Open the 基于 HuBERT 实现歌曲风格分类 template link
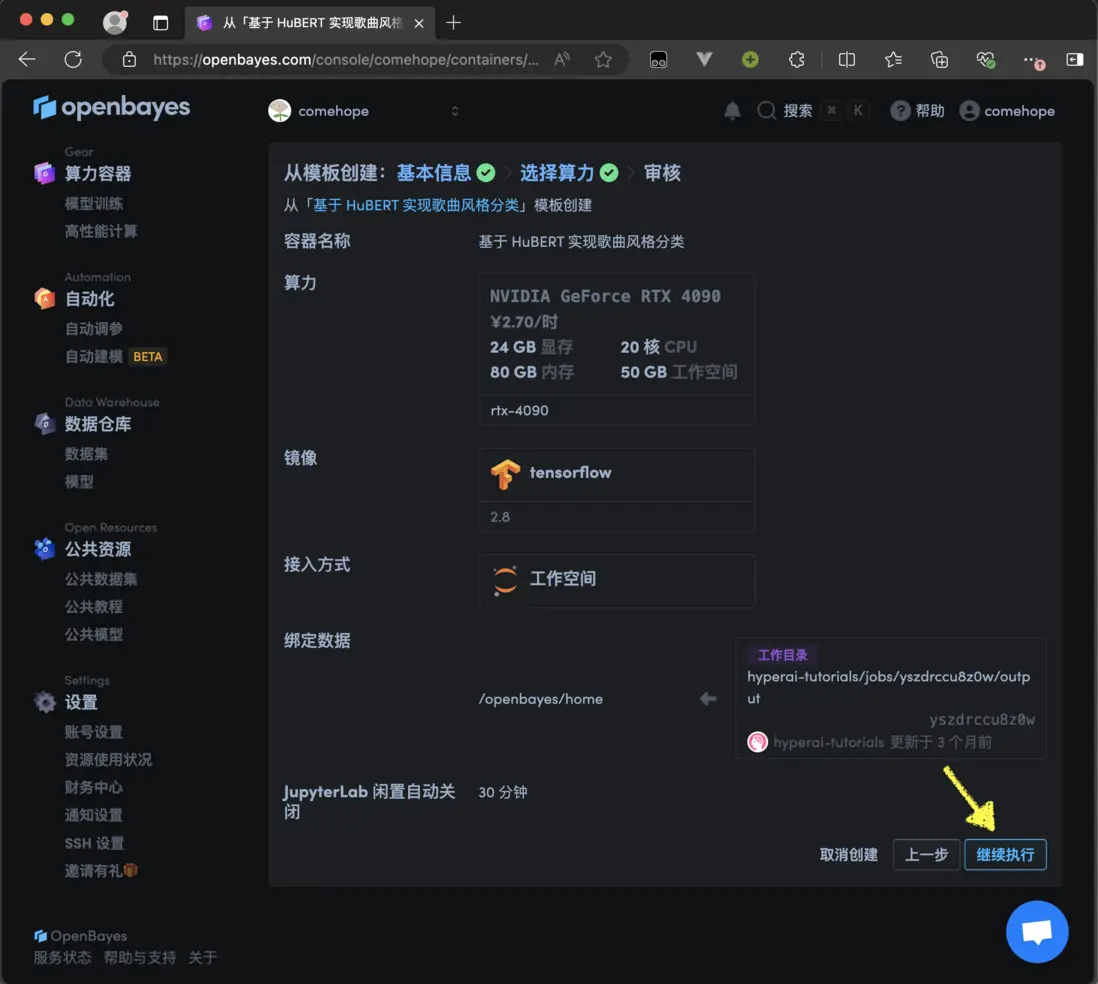 click(x=415, y=205)
